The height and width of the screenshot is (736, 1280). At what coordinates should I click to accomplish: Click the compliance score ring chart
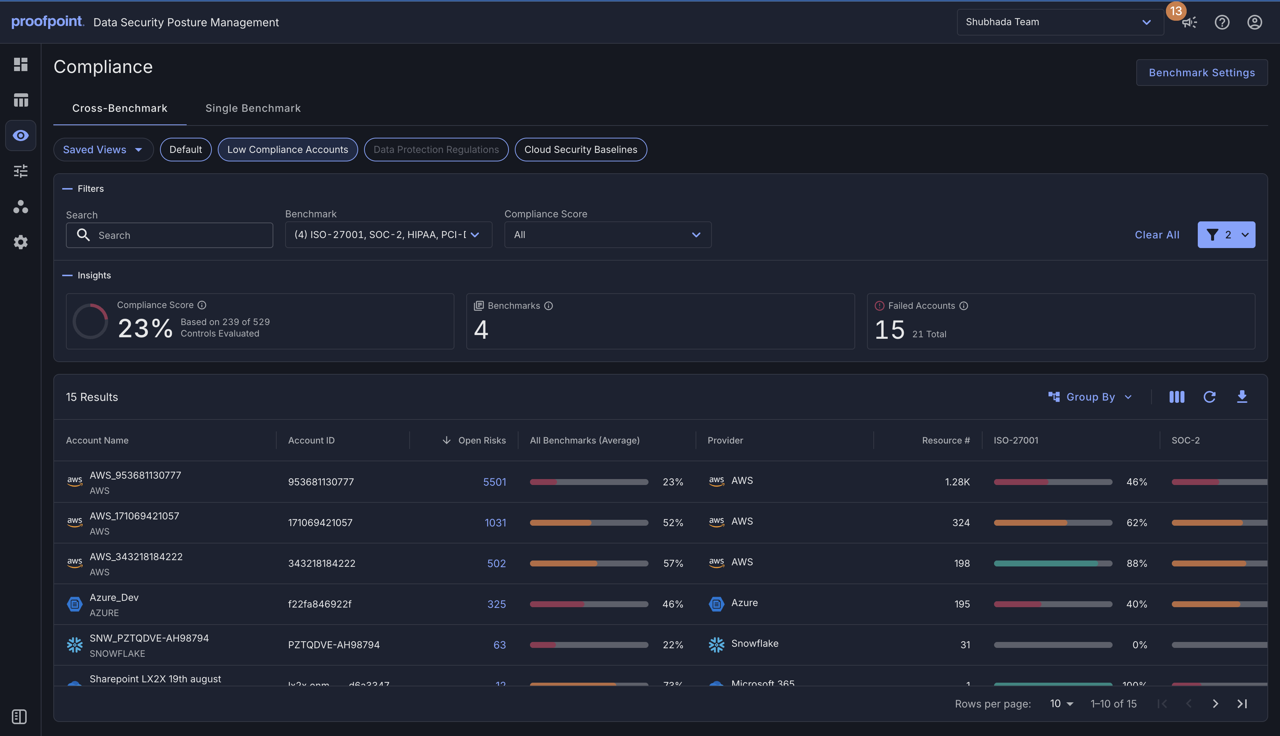(x=90, y=322)
